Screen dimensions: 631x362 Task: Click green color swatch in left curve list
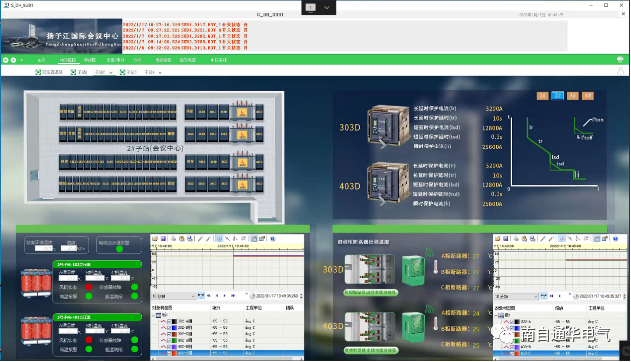click(x=174, y=340)
